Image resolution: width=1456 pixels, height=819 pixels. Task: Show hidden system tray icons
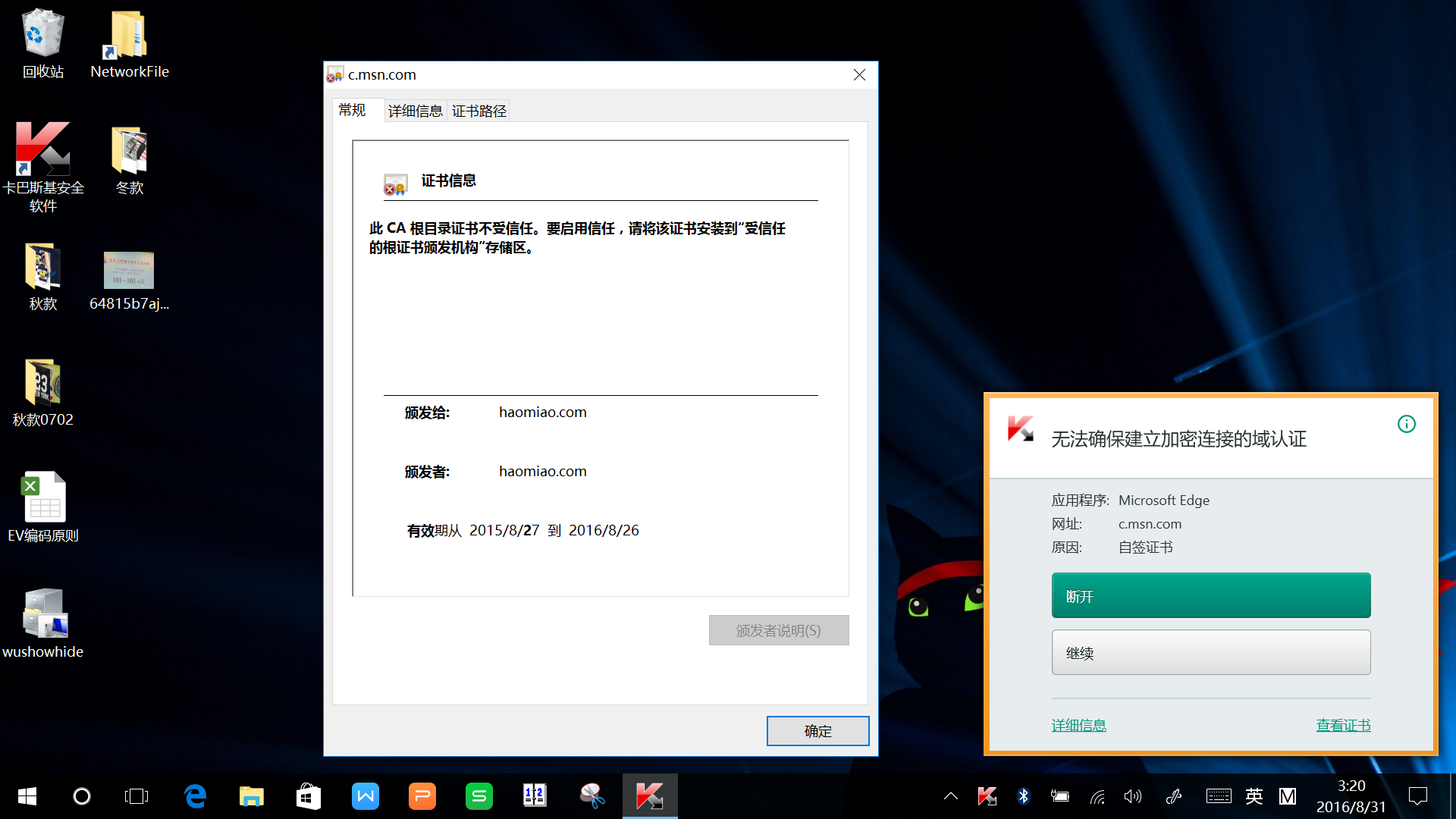click(950, 796)
